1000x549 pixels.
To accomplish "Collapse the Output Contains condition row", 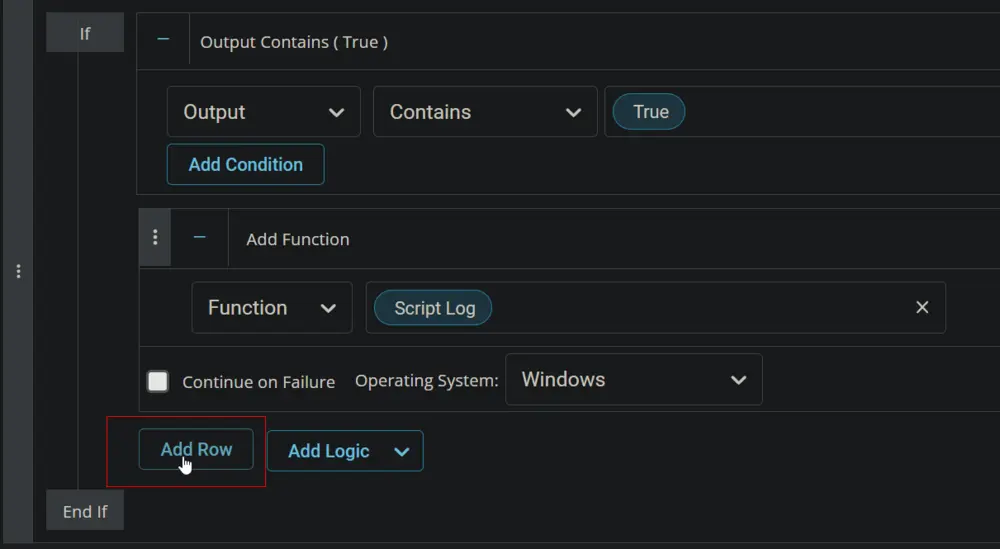I will coord(163,40).
